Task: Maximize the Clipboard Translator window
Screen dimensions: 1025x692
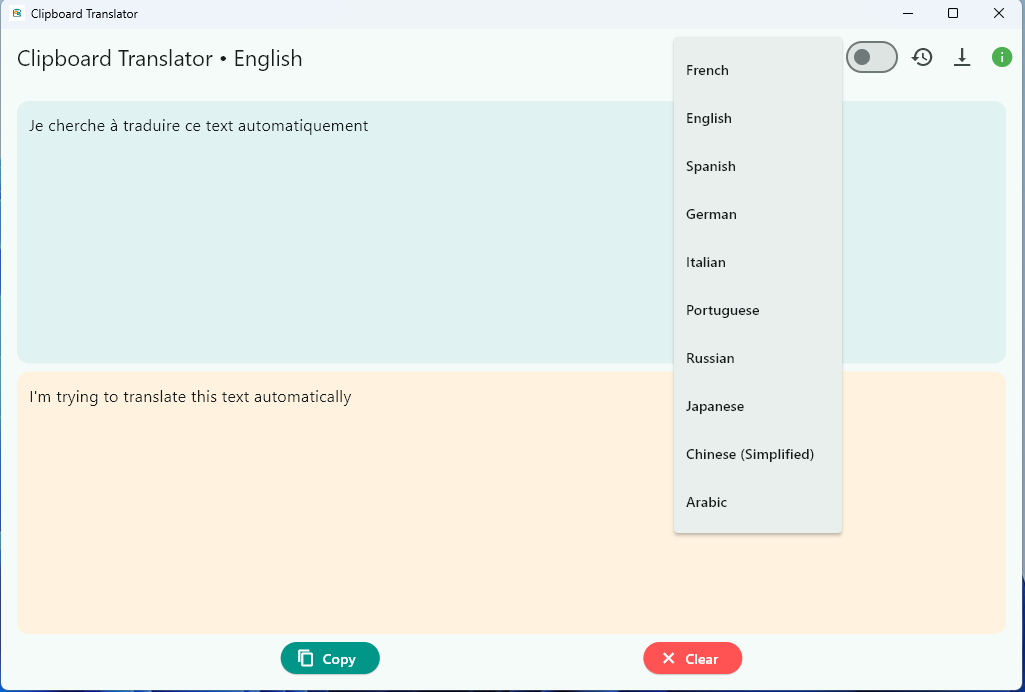Action: pyautogui.click(x=952, y=13)
